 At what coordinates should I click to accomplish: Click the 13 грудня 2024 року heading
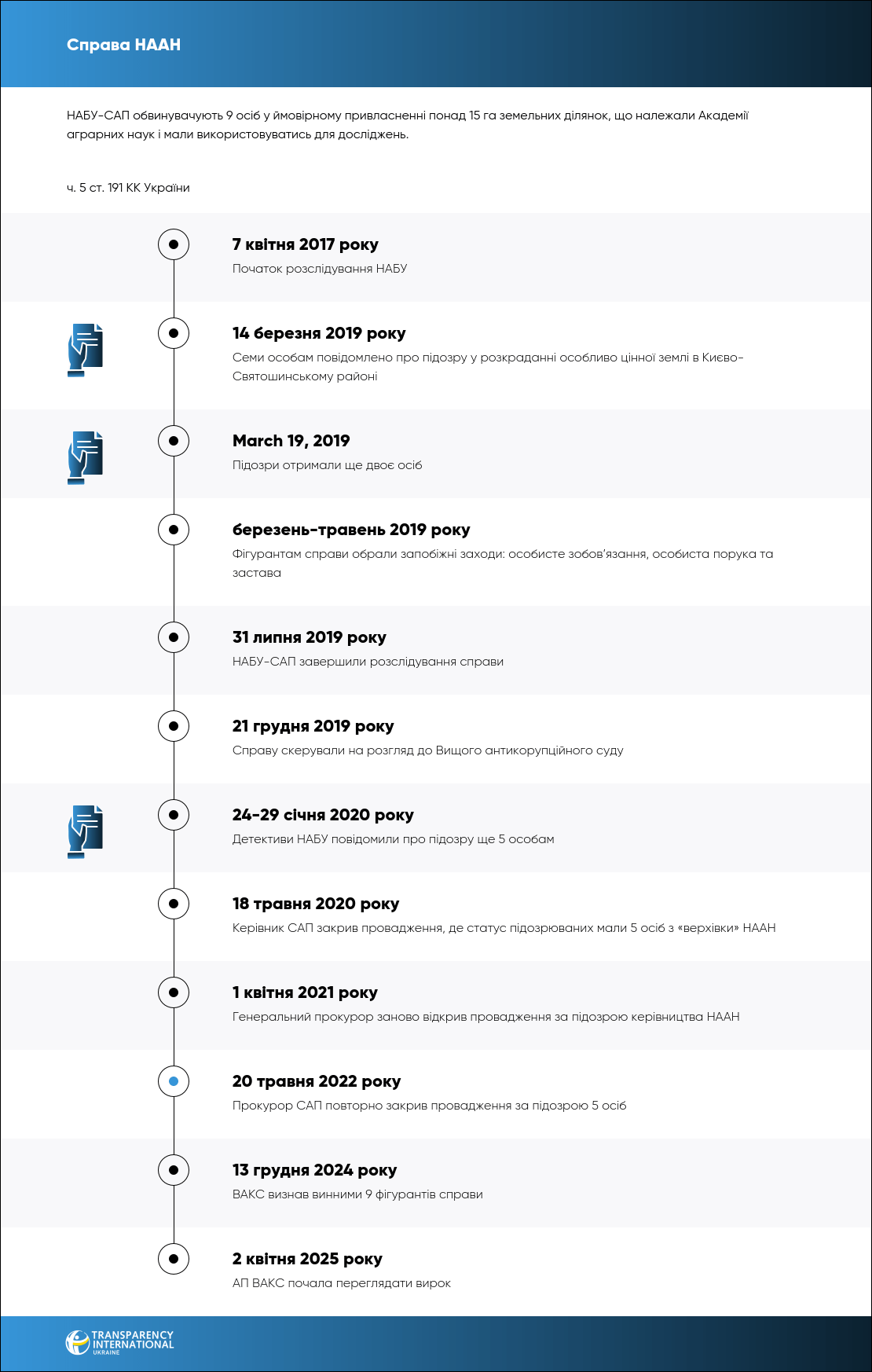click(314, 1170)
